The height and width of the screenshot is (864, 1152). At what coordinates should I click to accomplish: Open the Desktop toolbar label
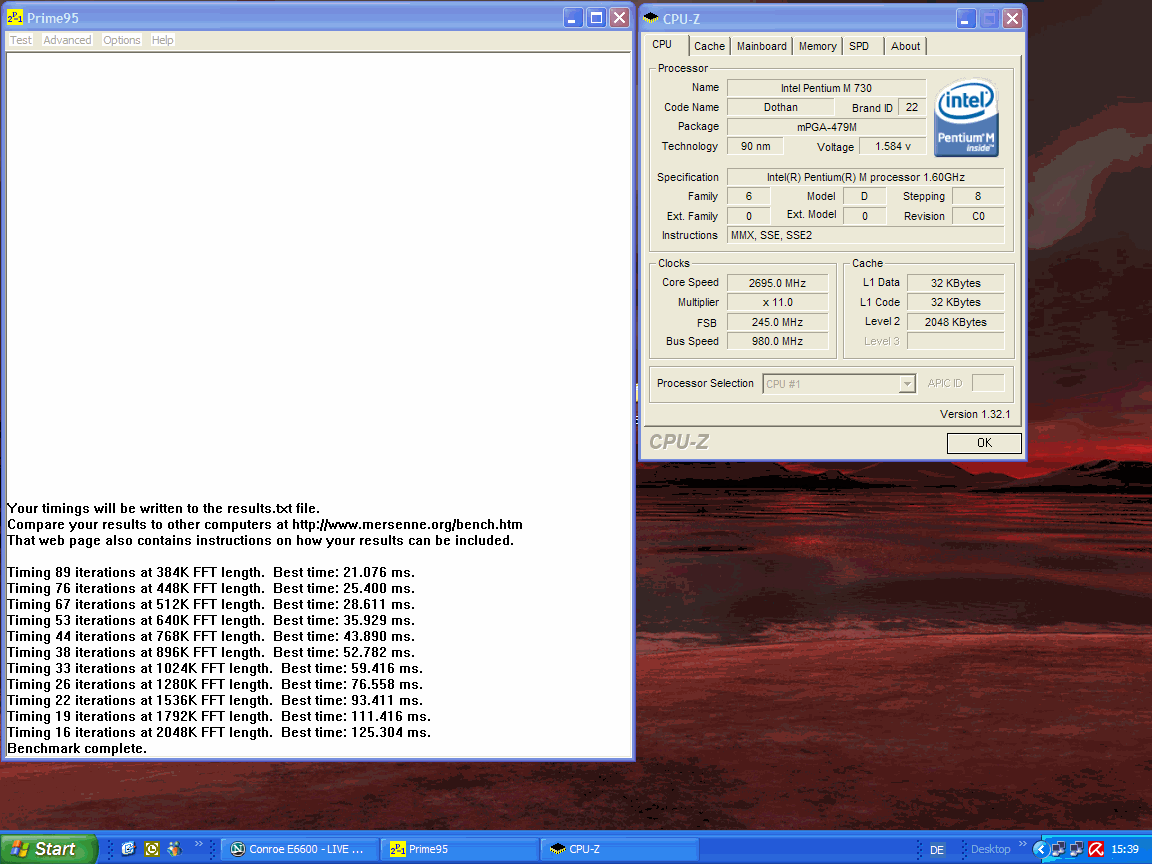click(x=990, y=849)
